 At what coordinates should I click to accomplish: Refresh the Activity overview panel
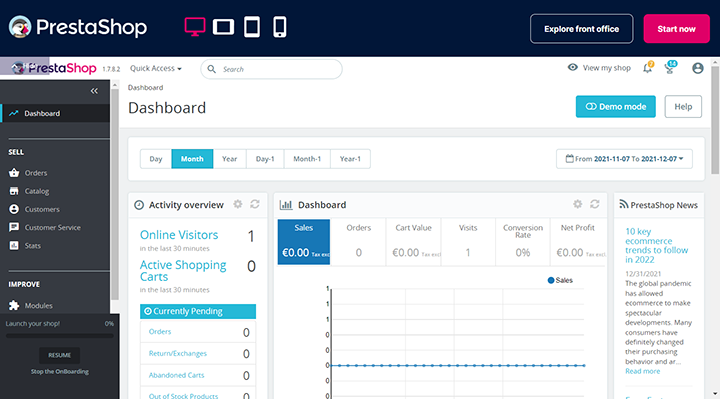click(255, 204)
